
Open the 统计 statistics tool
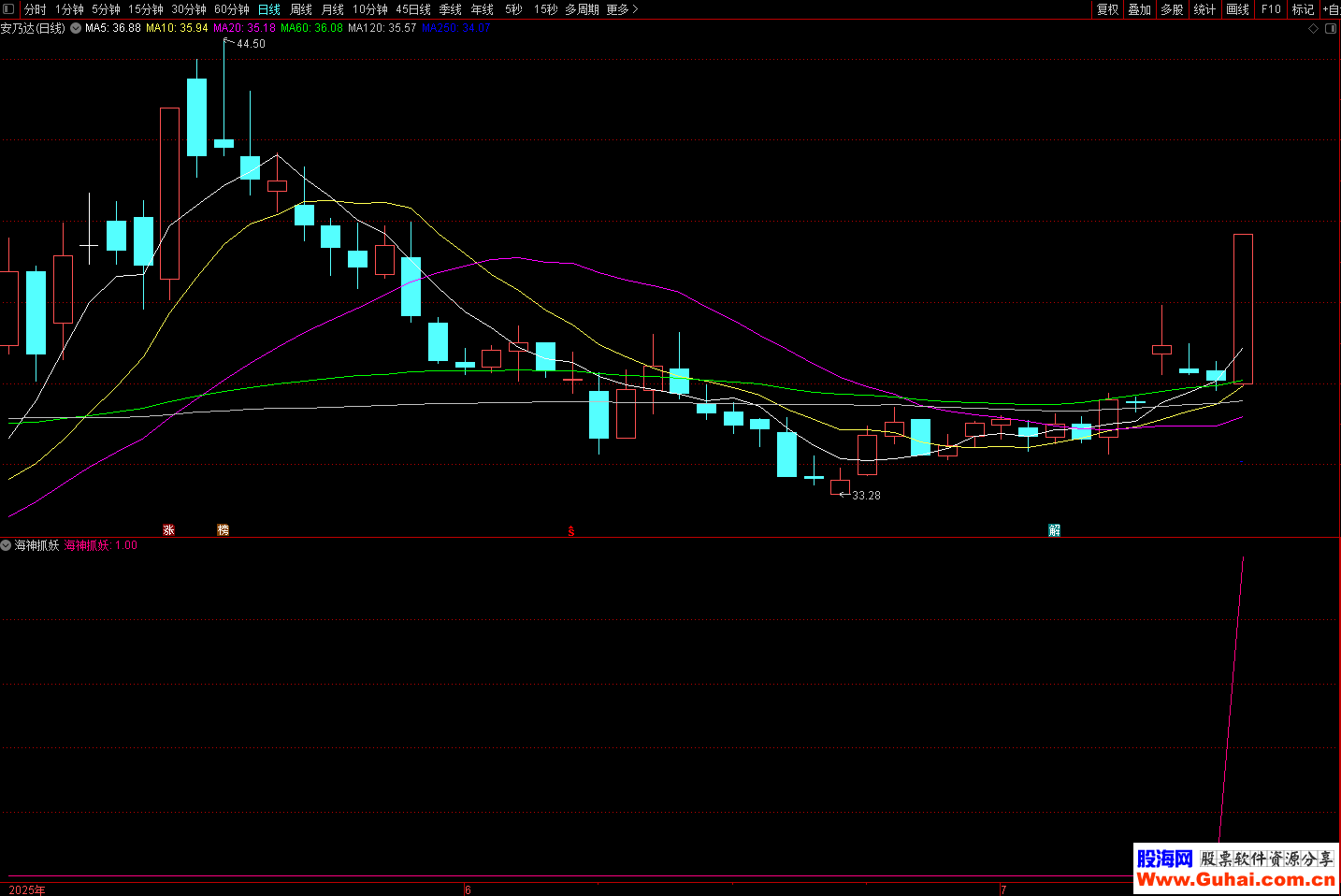pos(1205,9)
